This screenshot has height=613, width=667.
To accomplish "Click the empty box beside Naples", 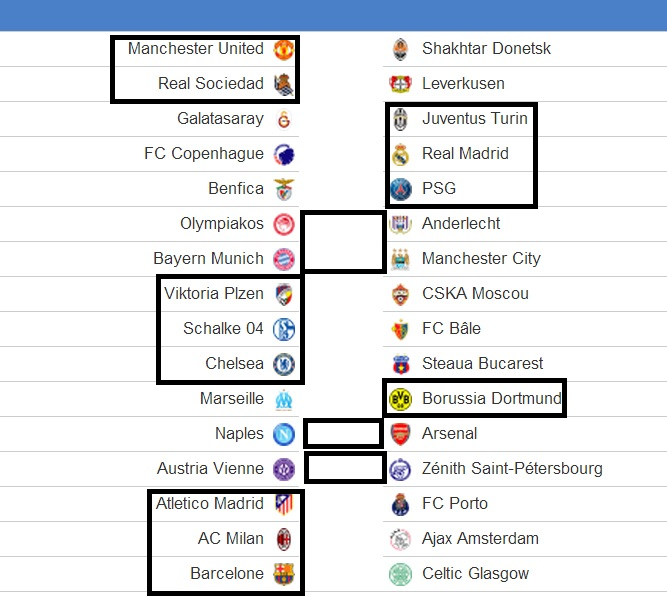I will pyautogui.click(x=343, y=433).
